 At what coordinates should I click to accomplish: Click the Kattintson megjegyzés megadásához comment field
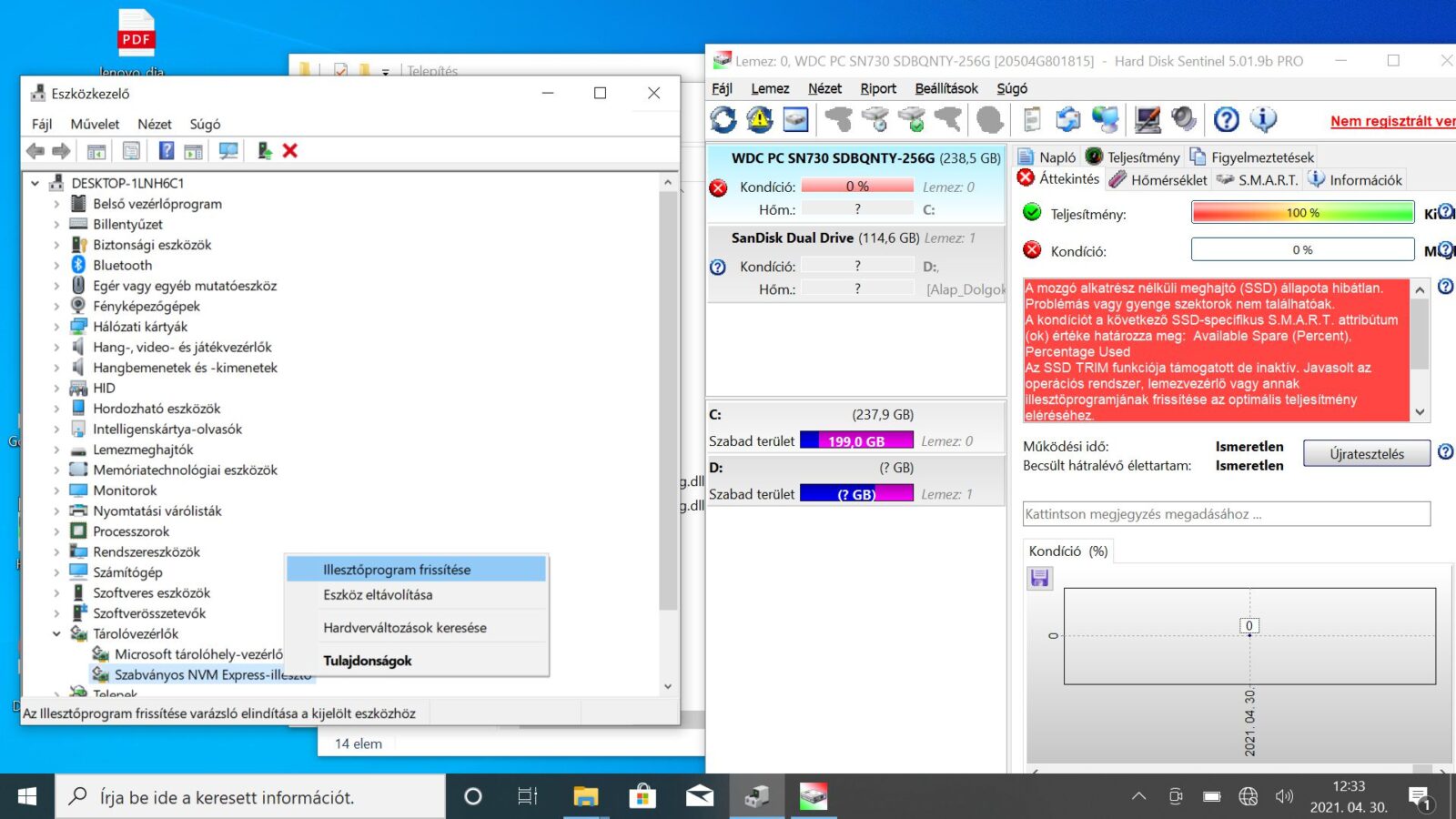[1226, 514]
